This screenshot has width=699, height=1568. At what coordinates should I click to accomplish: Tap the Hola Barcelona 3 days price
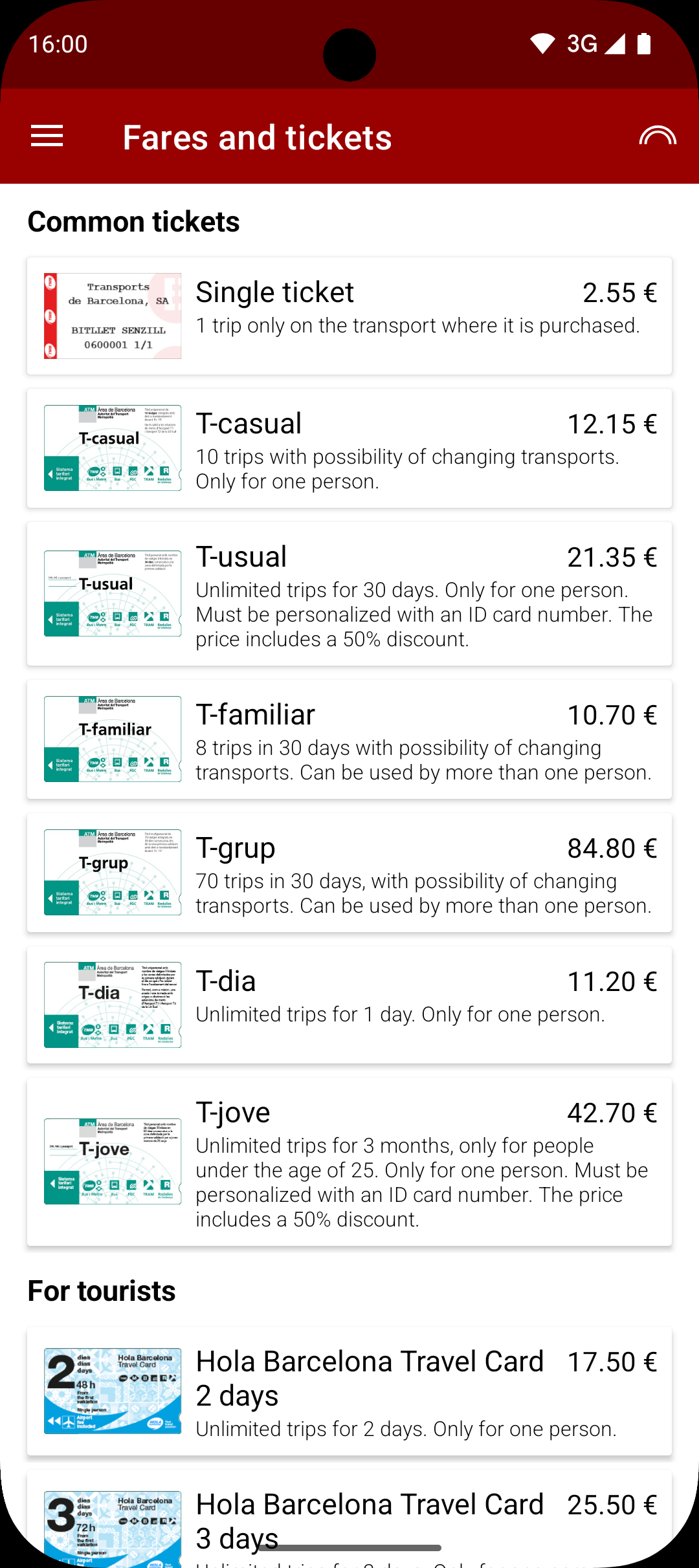coord(612,1505)
